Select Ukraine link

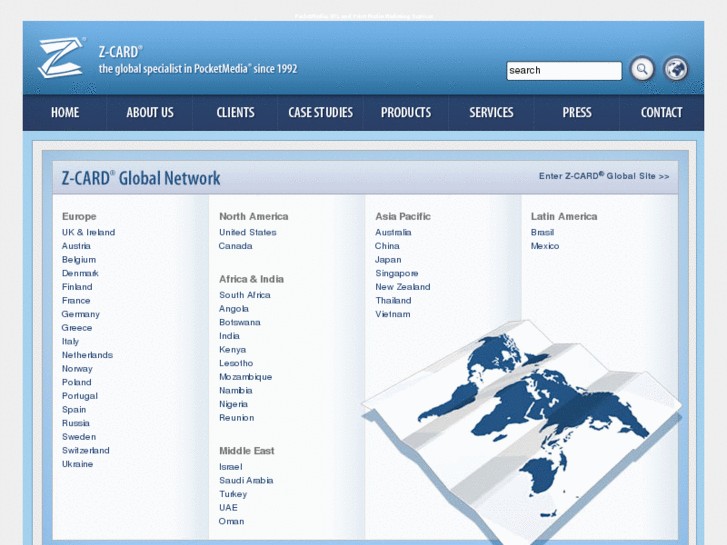click(x=77, y=464)
